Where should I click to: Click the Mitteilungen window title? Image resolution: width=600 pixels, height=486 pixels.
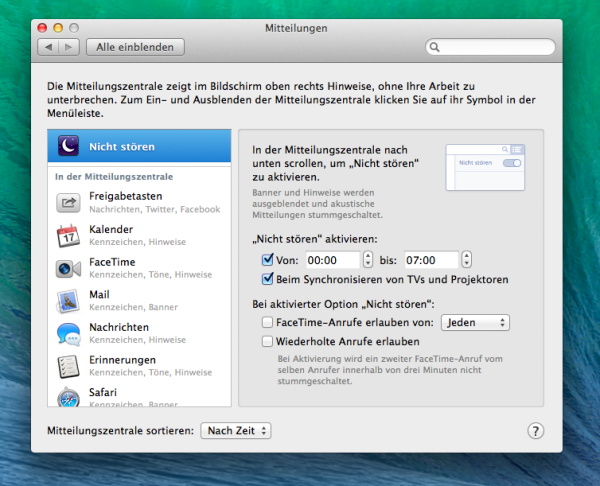pyautogui.click(x=296, y=28)
